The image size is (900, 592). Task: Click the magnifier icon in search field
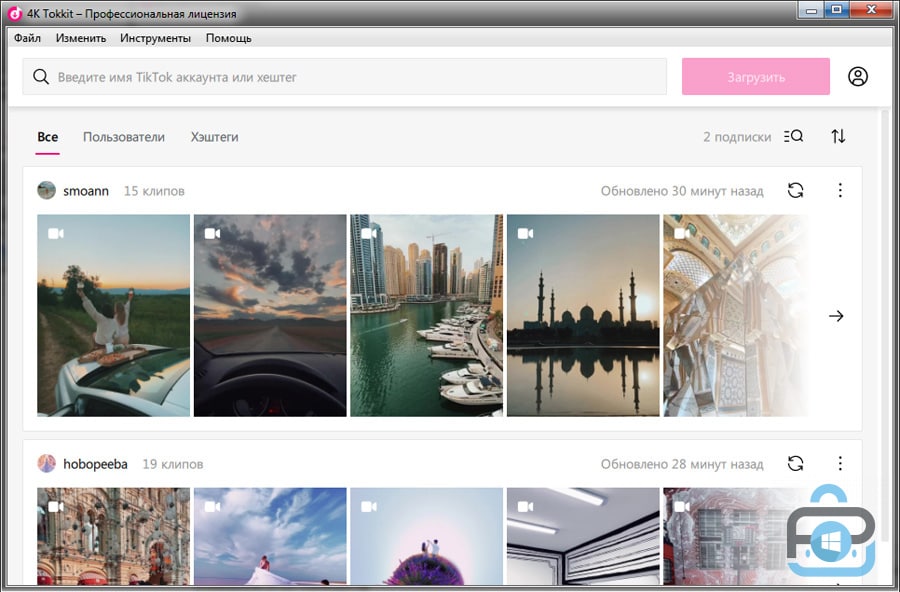[41, 76]
